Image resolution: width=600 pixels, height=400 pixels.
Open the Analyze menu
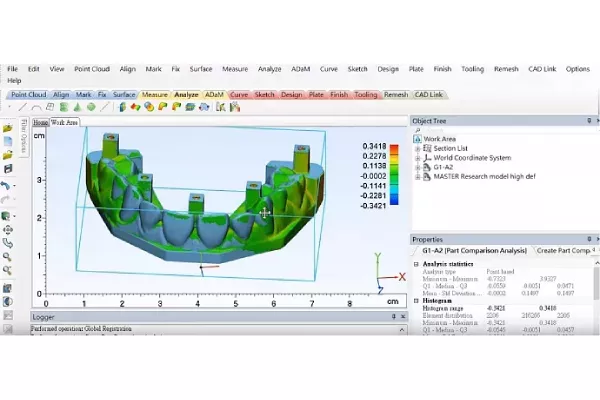[269, 69]
